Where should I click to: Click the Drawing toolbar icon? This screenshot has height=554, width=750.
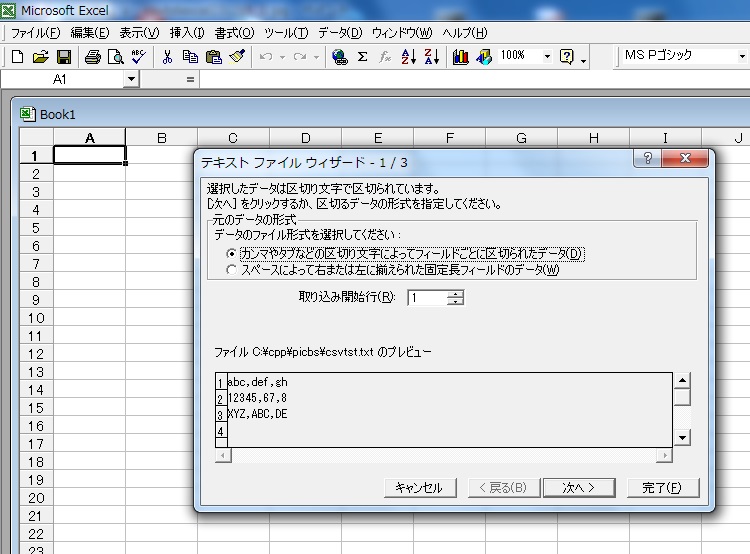[x=484, y=57]
